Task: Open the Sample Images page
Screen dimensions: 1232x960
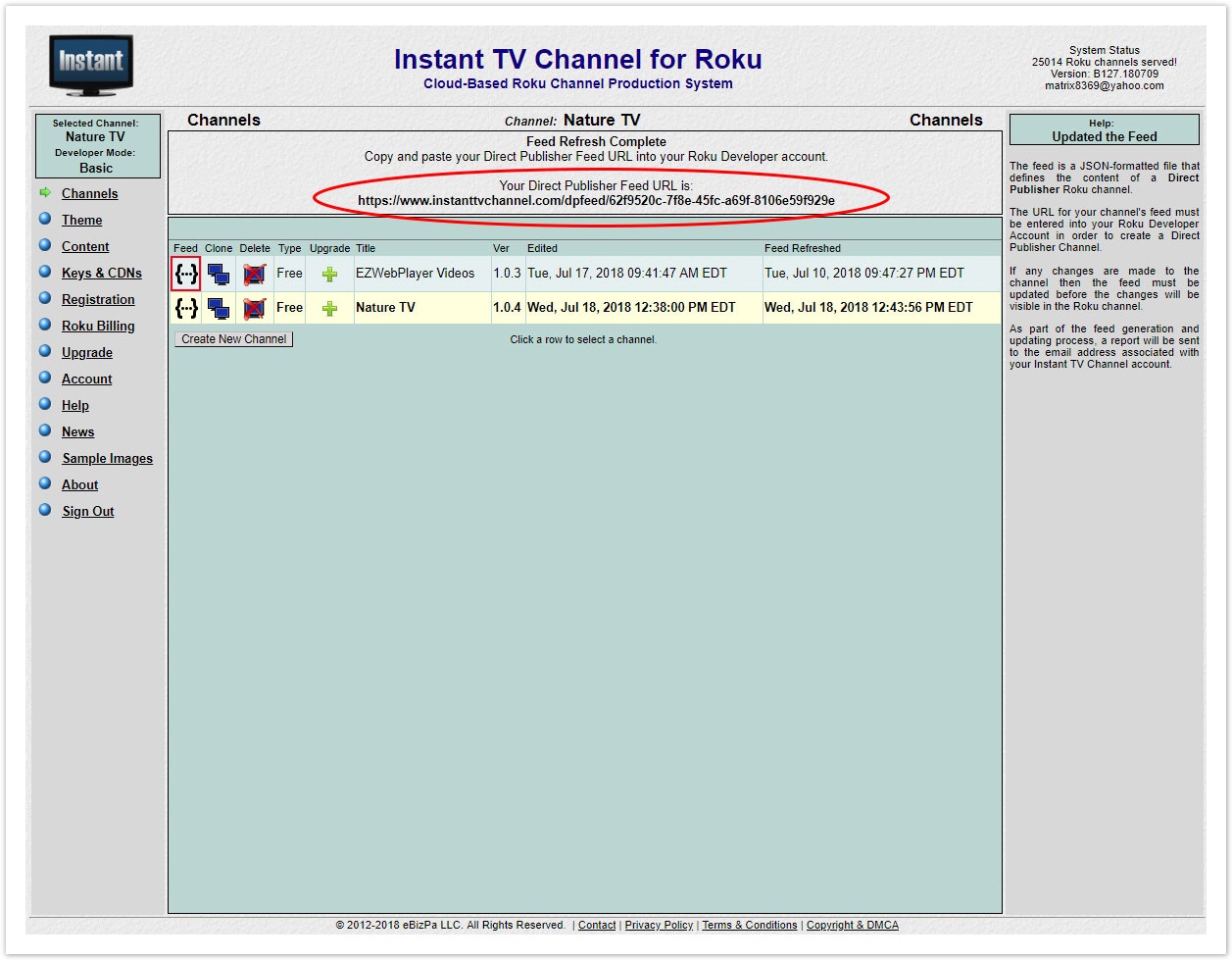Action: (x=108, y=459)
